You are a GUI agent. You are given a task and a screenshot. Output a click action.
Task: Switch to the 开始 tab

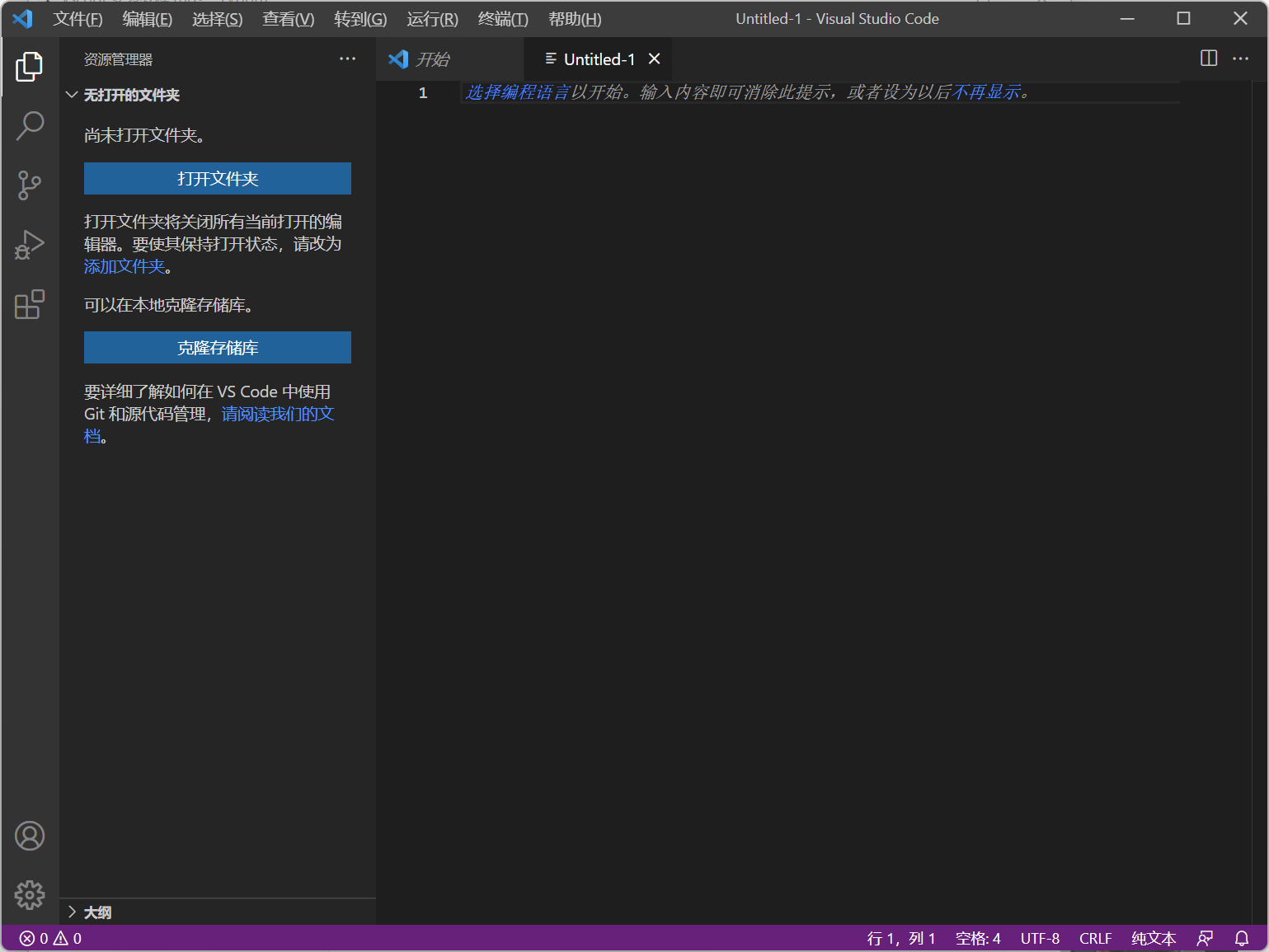tap(449, 59)
